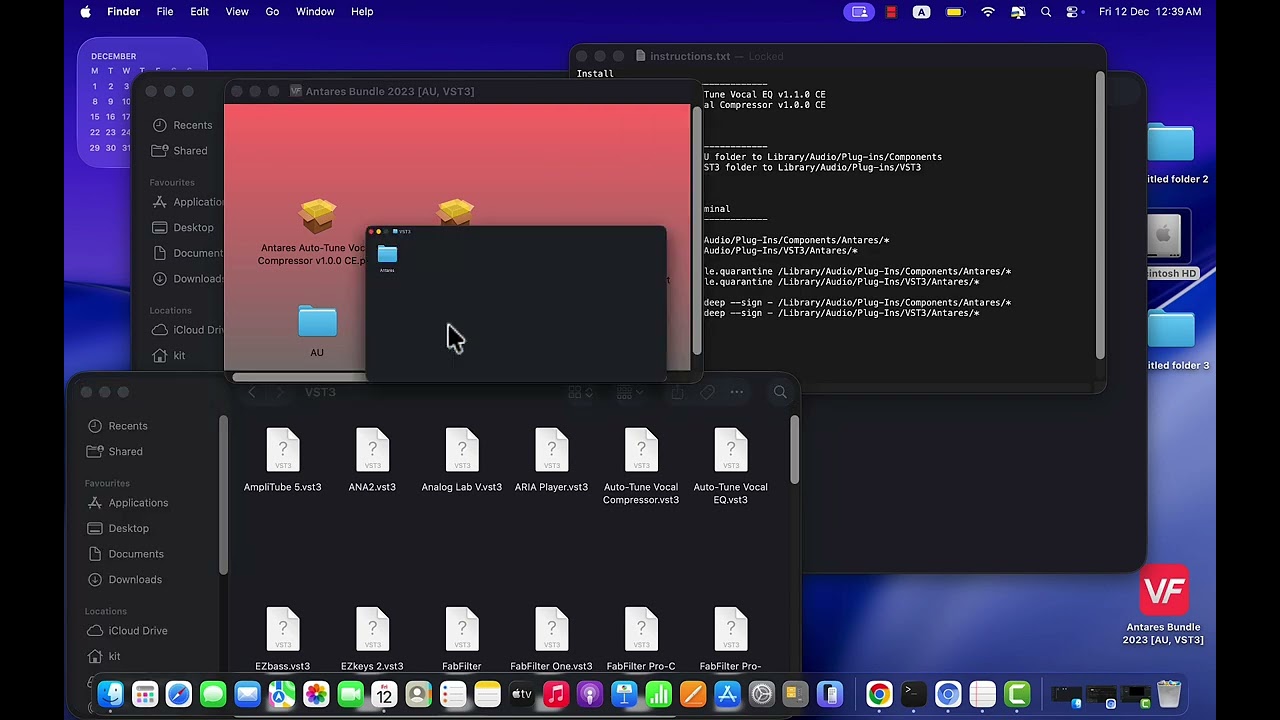Open the File menu
This screenshot has height=720, width=1280.
pos(165,12)
